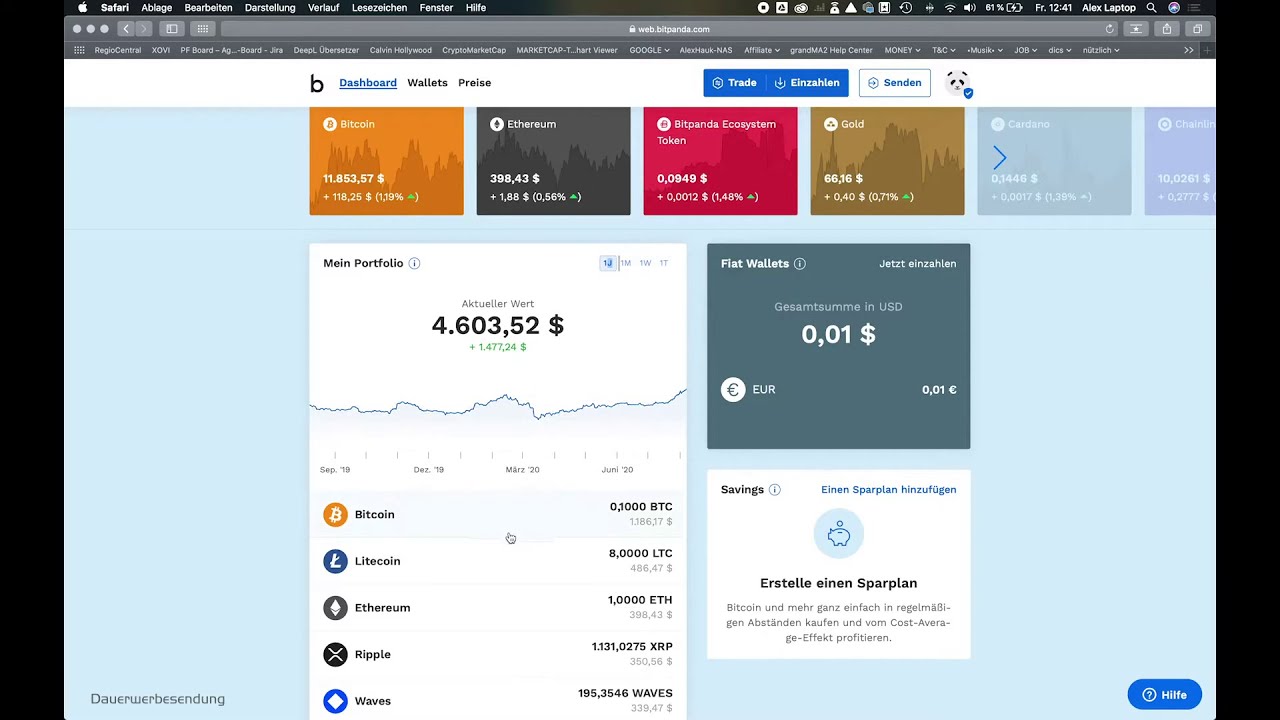Screen dimensions: 1280x720
Task: Open the Verlauf menu
Action: click(324, 7)
